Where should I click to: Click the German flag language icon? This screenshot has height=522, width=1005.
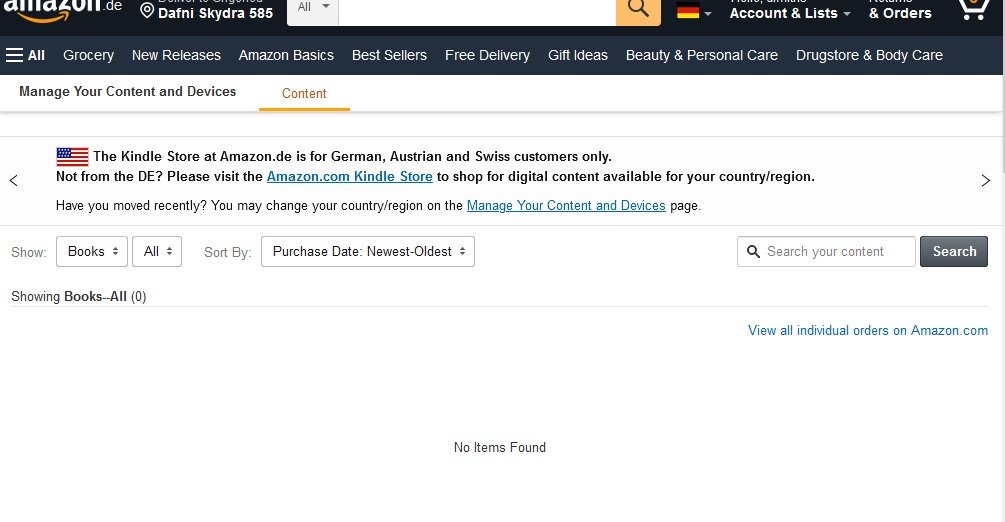tap(688, 11)
